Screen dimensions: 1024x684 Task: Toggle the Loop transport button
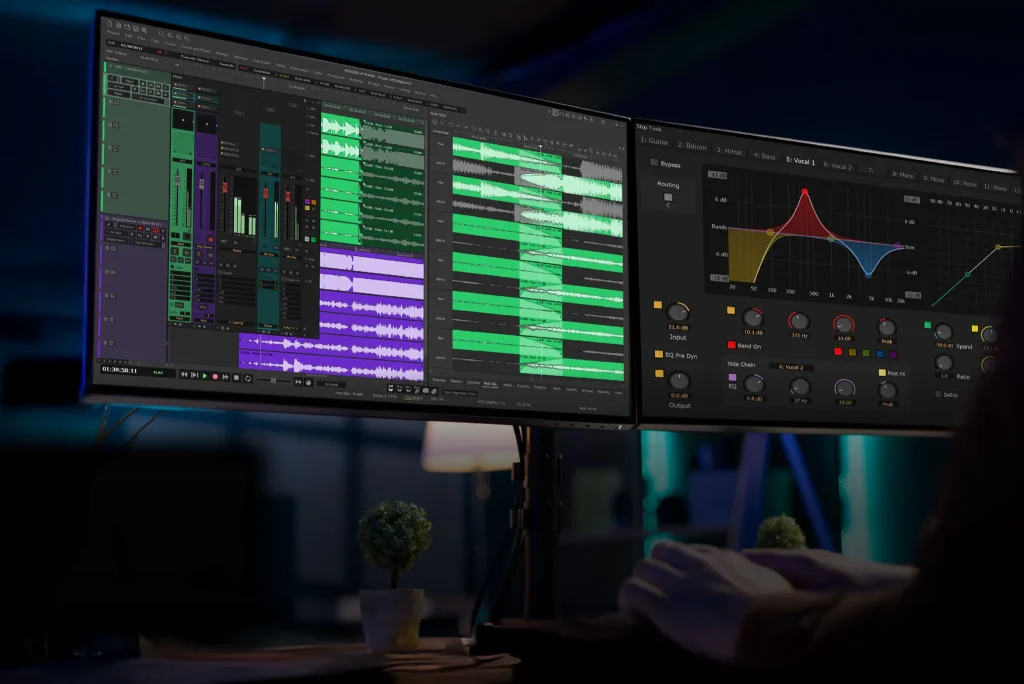[247, 378]
